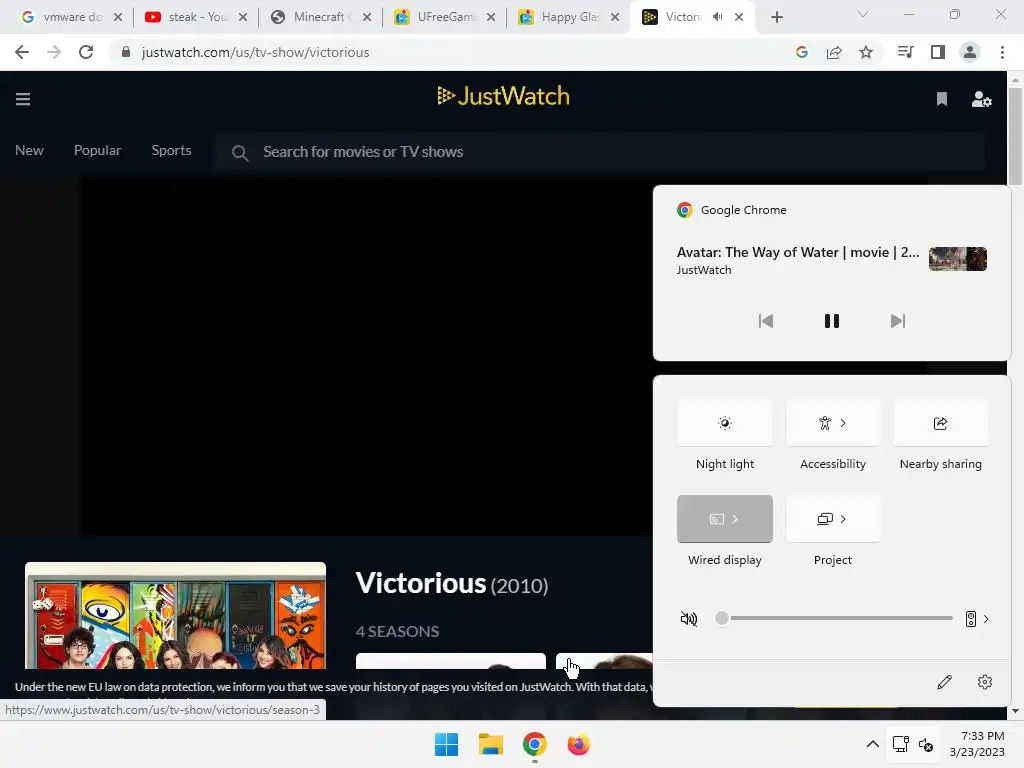Open the JustWatch hamburger menu
The width and height of the screenshot is (1024, 768).
[23, 99]
